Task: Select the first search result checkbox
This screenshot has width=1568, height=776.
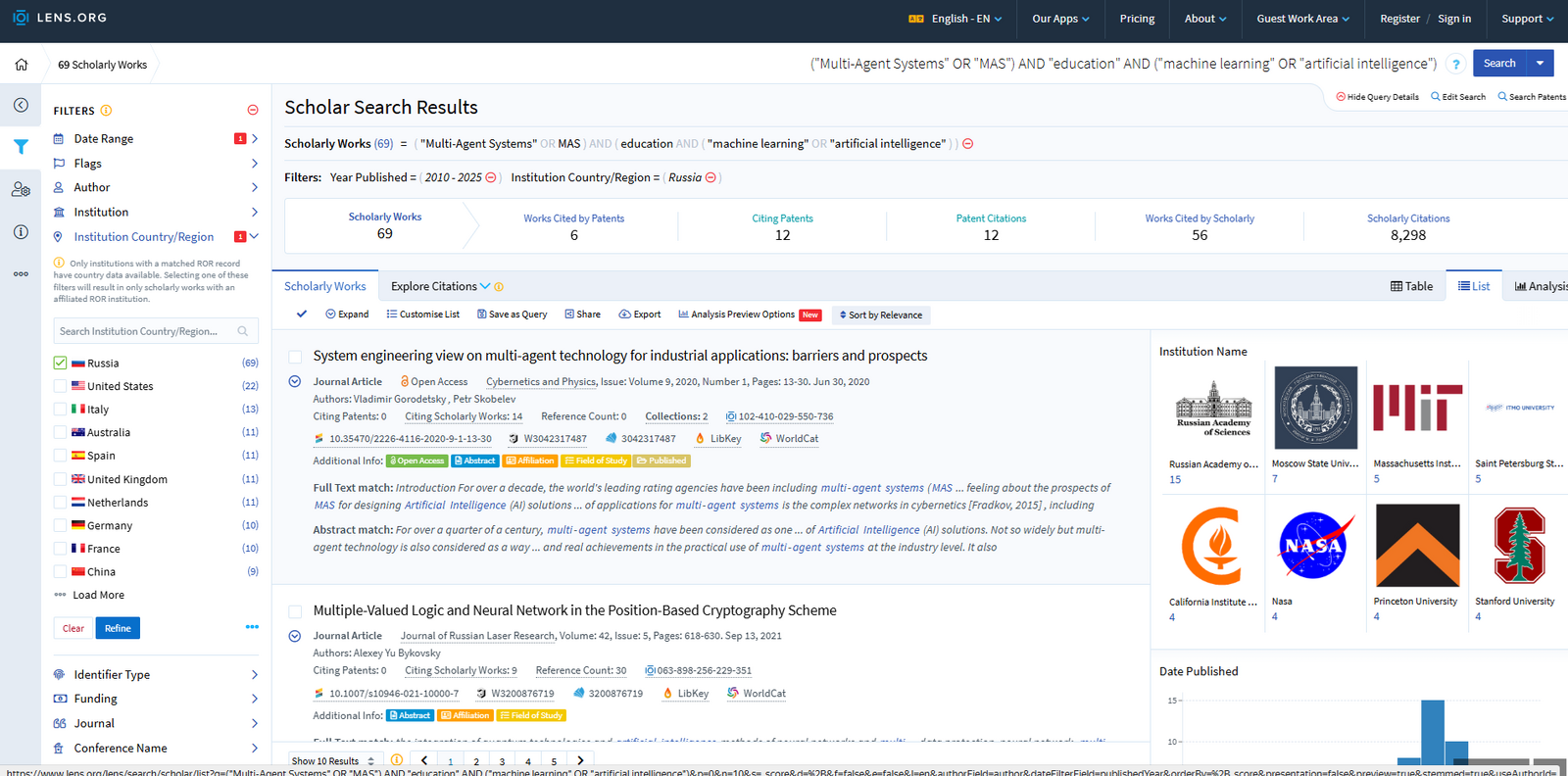Action: 294,357
